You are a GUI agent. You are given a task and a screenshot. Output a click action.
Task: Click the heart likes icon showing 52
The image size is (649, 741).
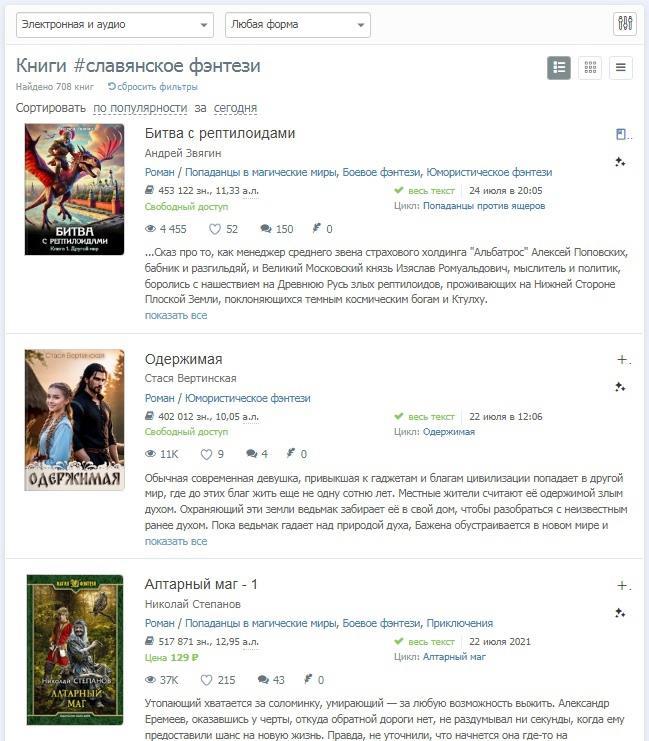[215, 229]
